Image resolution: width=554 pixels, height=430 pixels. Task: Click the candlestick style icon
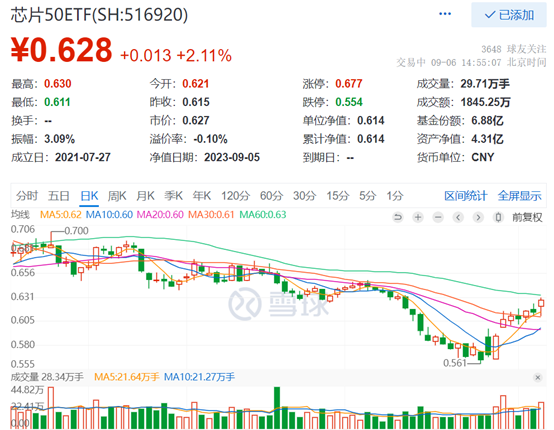[x=498, y=217]
